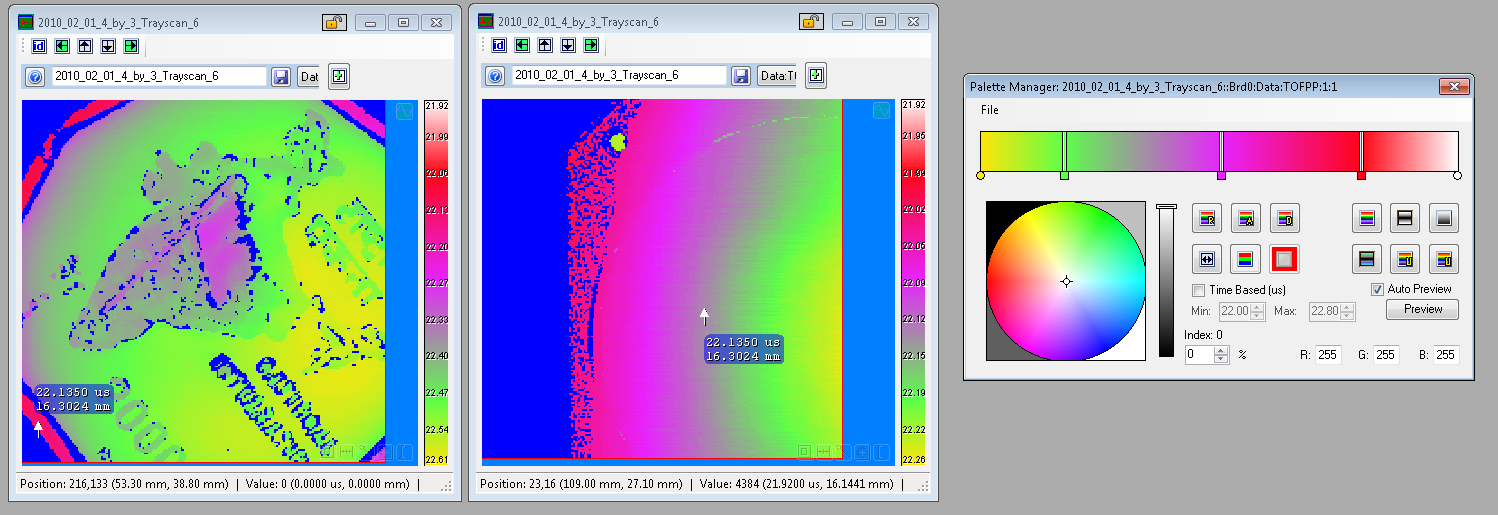Open the Data:T dropdown in right window
The image size is (1498, 515).
pyautogui.click(x=778, y=76)
